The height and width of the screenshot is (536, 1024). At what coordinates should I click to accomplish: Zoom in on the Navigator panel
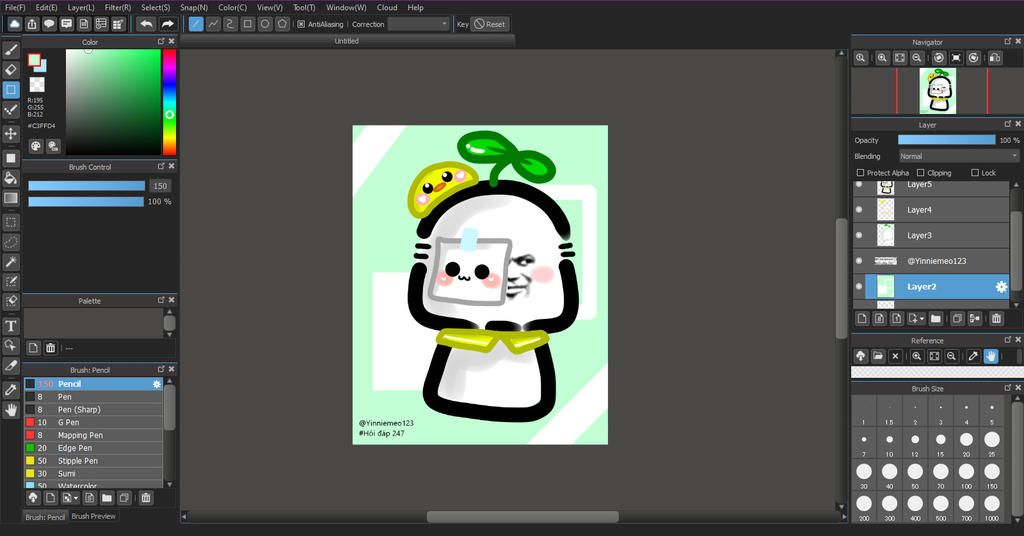coord(882,58)
